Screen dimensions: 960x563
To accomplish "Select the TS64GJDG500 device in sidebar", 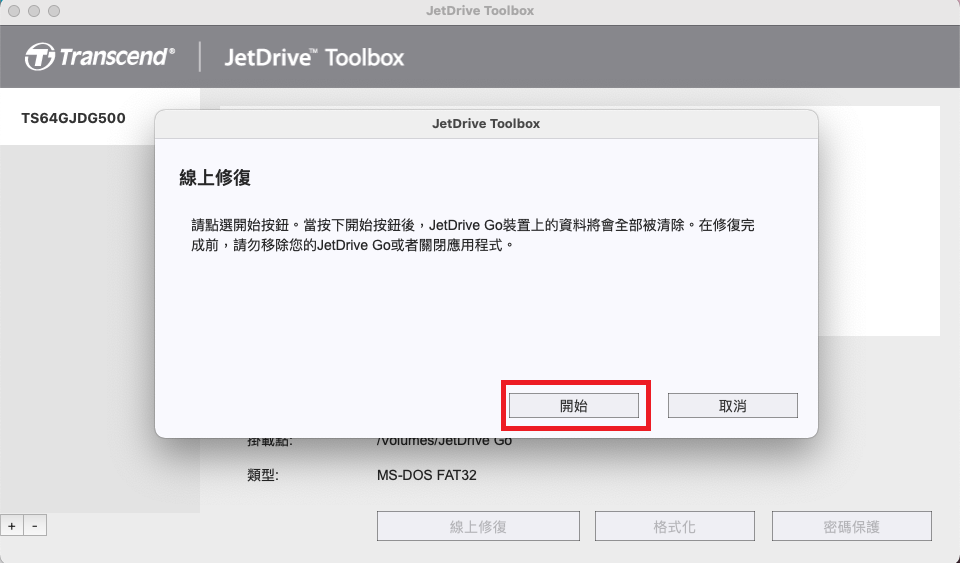I will 100,117.
